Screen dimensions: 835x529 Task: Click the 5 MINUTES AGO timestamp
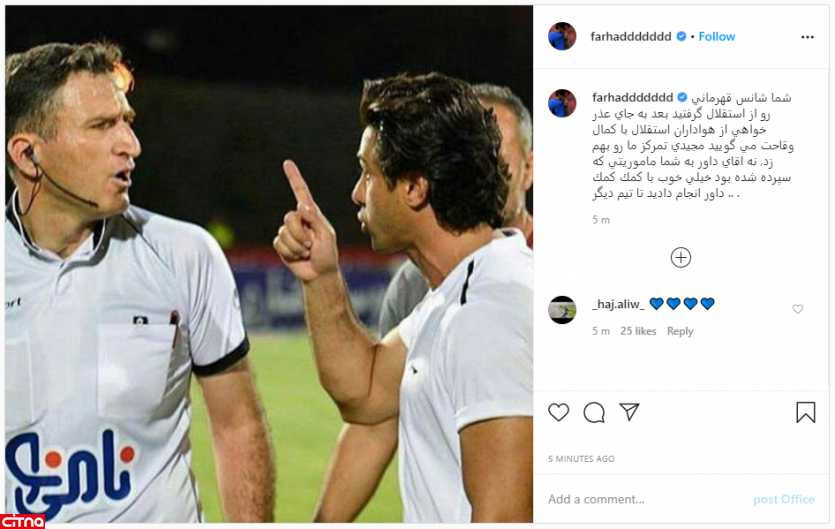coord(582,459)
